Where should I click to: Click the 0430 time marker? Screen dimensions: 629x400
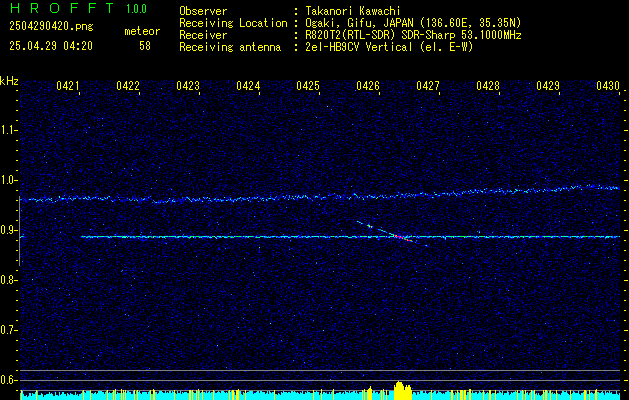[608, 86]
